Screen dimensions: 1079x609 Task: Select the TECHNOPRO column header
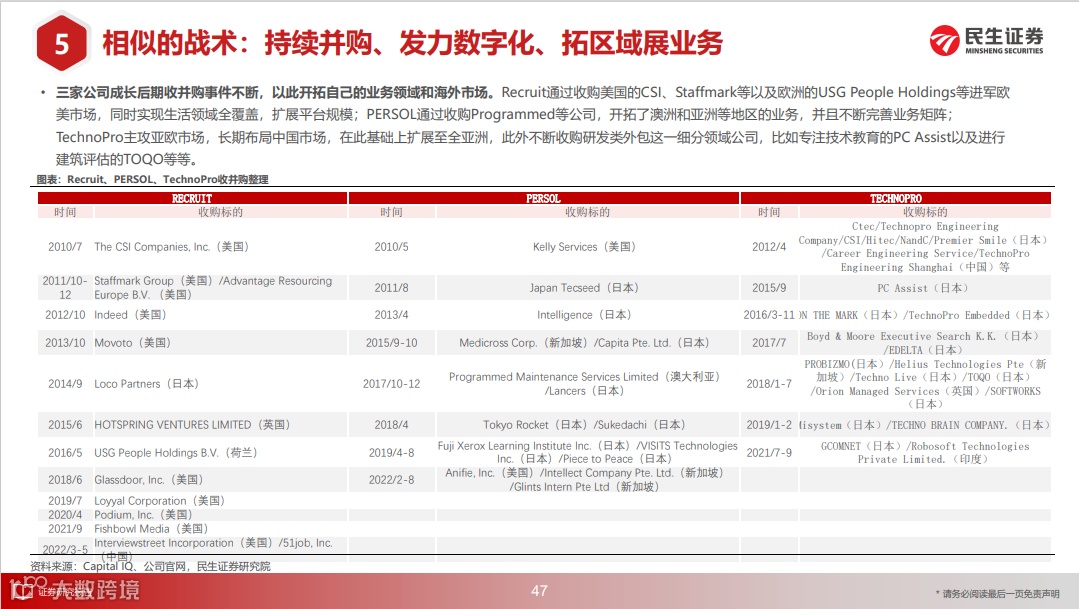pyautogui.click(x=895, y=198)
